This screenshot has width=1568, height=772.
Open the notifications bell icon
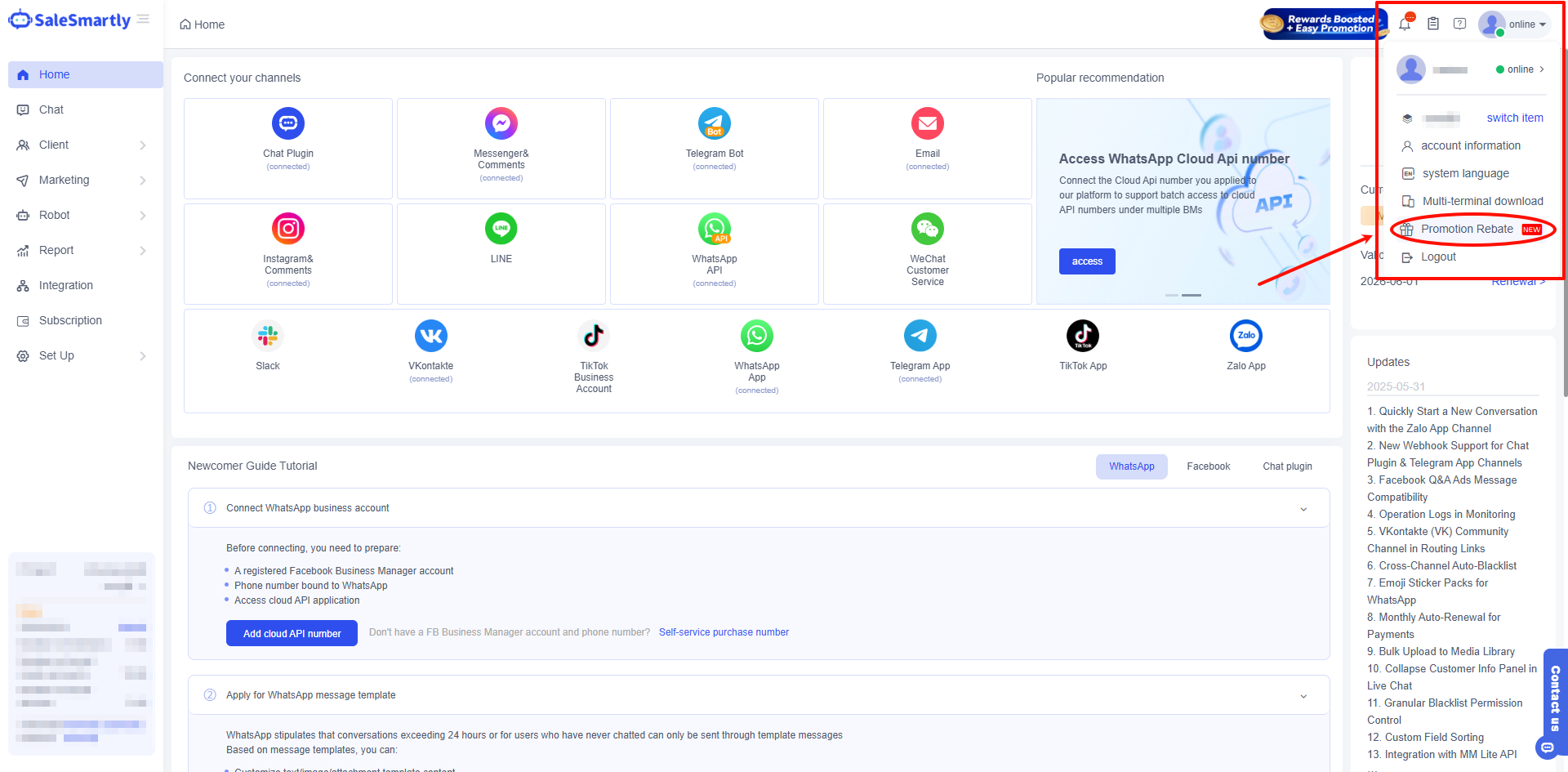click(1405, 24)
